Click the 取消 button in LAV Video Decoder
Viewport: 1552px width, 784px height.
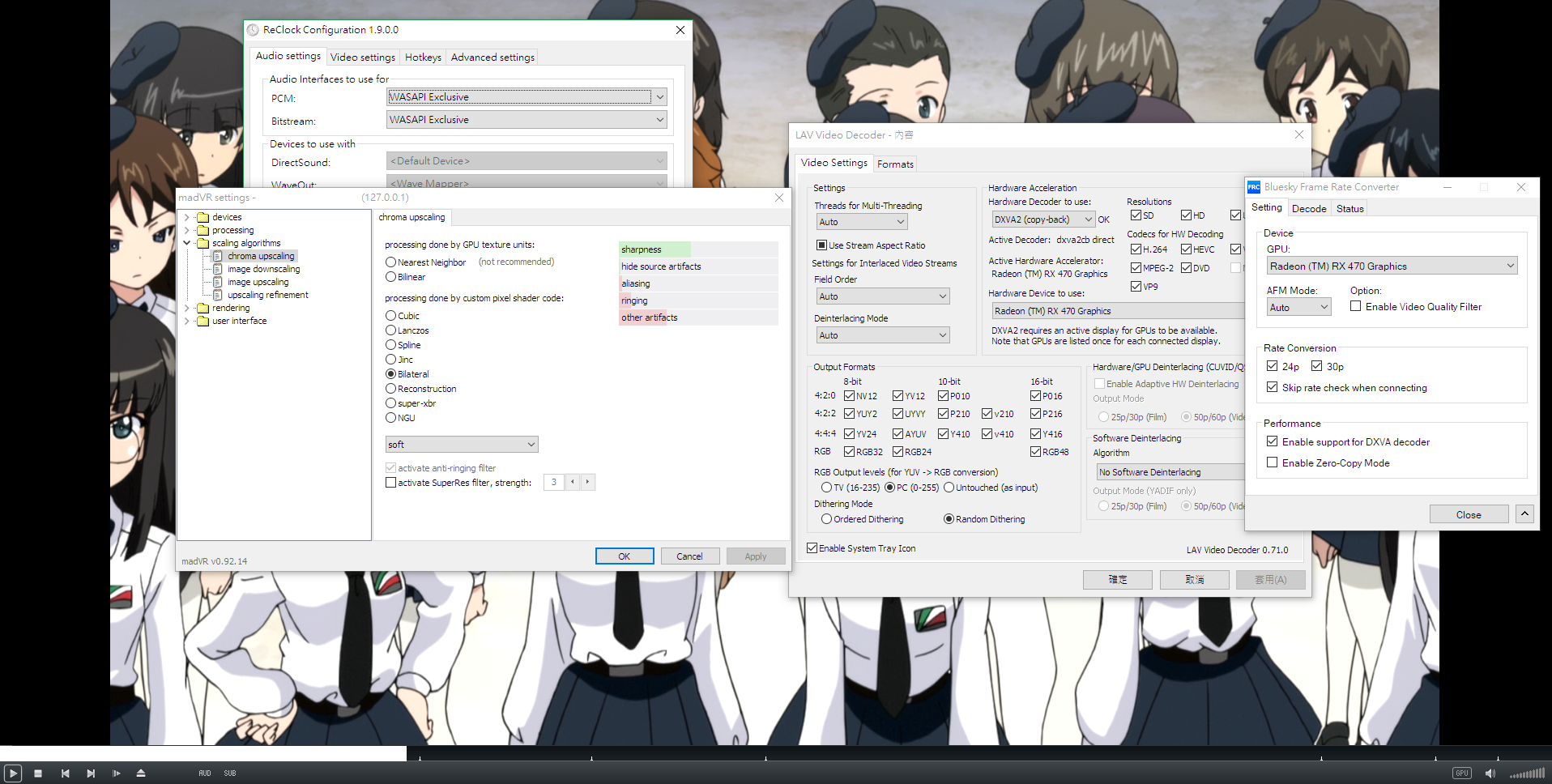[1195, 580]
